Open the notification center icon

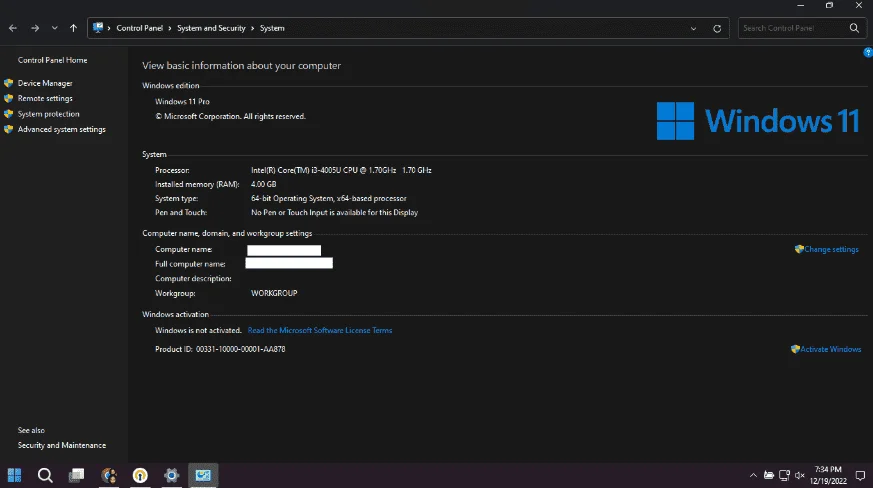point(860,475)
